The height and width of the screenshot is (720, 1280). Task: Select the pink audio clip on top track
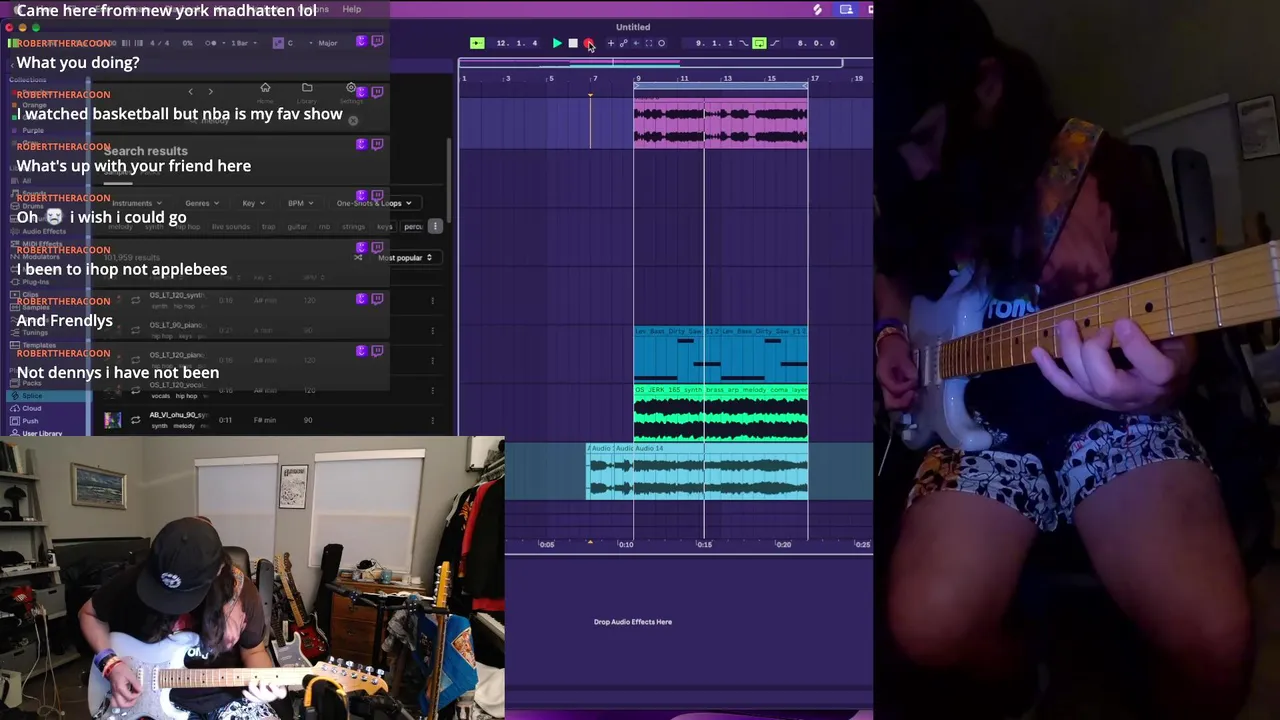point(720,122)
